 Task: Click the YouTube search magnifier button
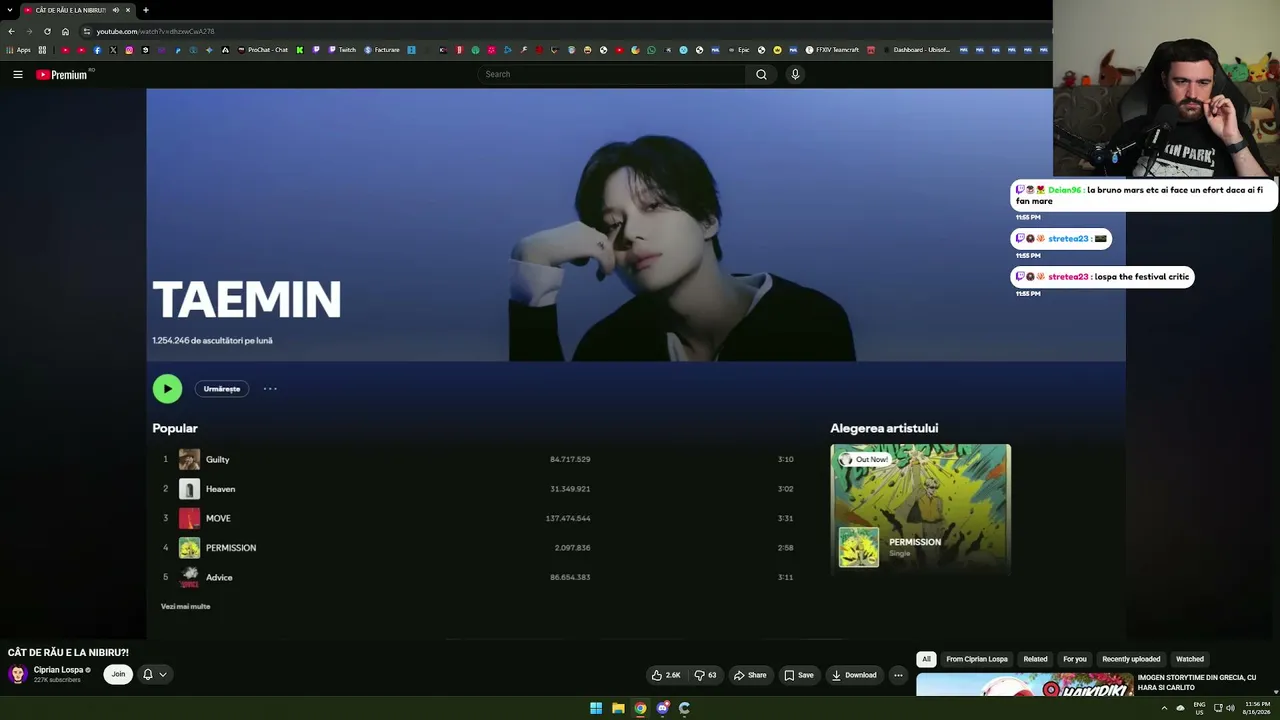(x=761, y=74)
